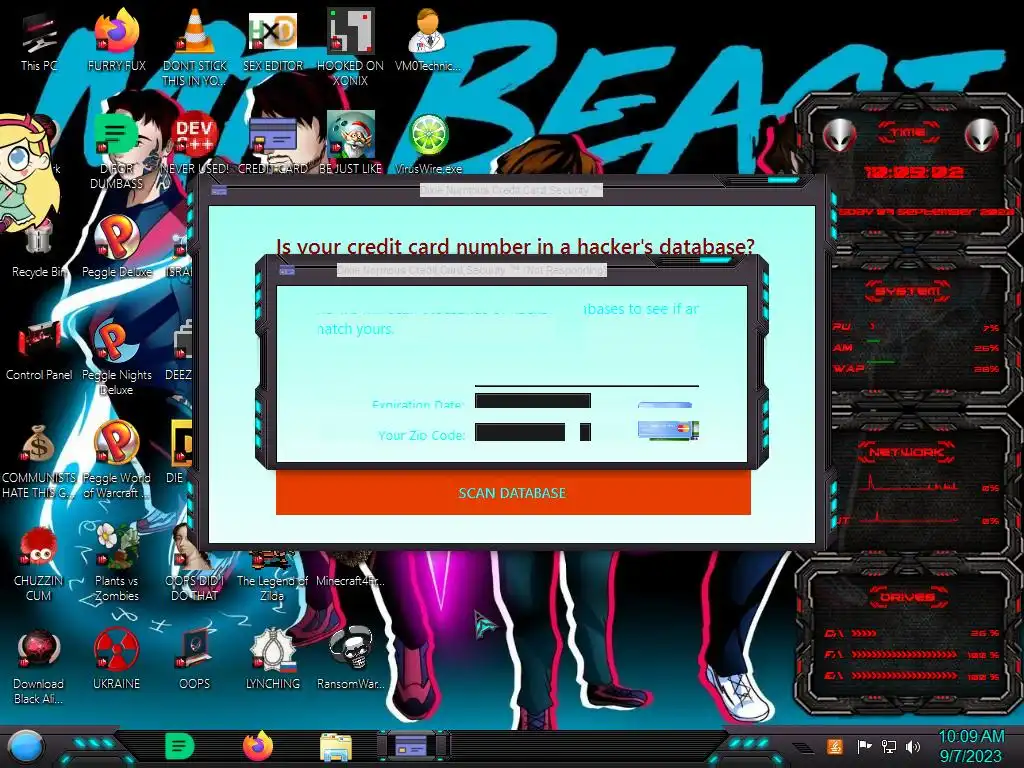Click the Your Zip Code input field
This screenshot has height=768, width=1024.
coord(520,432)
